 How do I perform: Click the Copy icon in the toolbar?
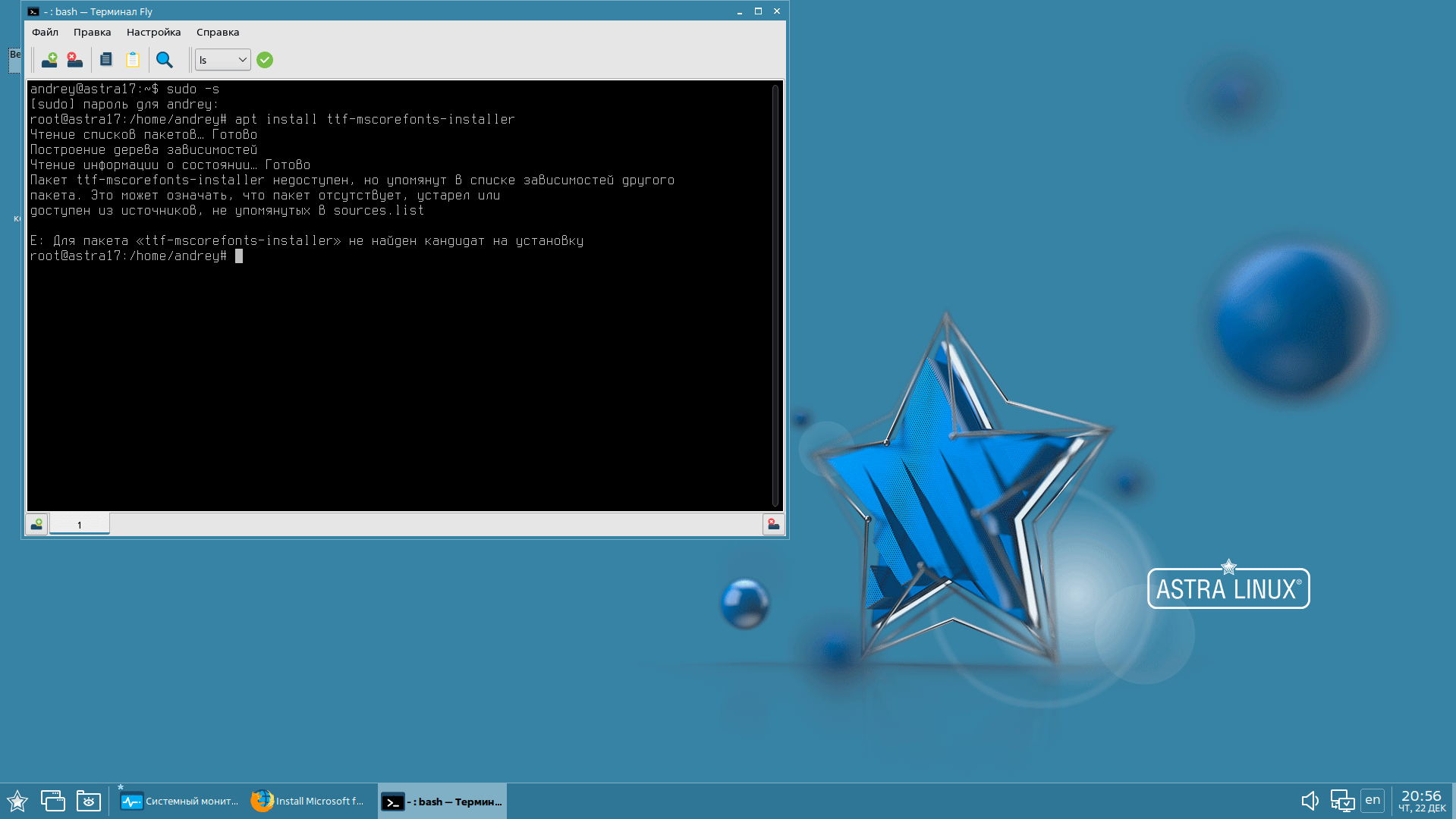tap(106, 60)
